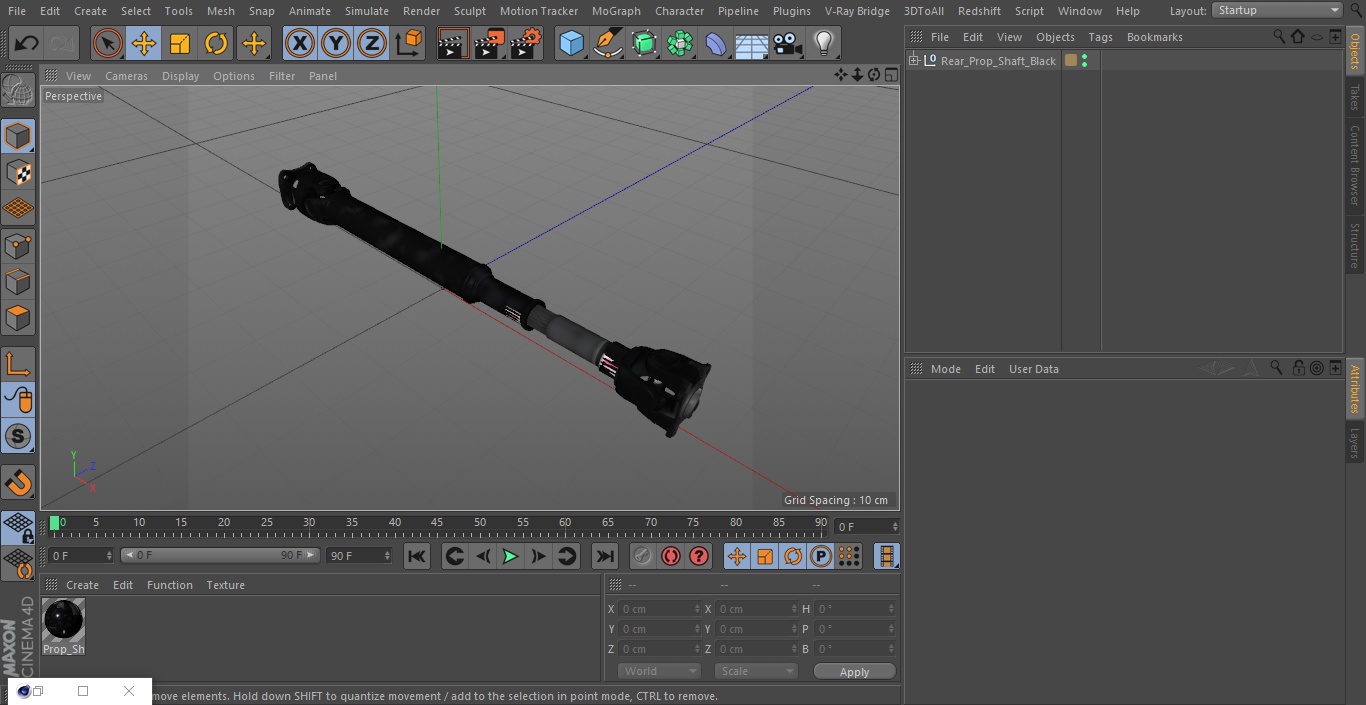Screen dimensions: 1366x705
Task: Activate the Scale tool
Action: click(180, 44)
